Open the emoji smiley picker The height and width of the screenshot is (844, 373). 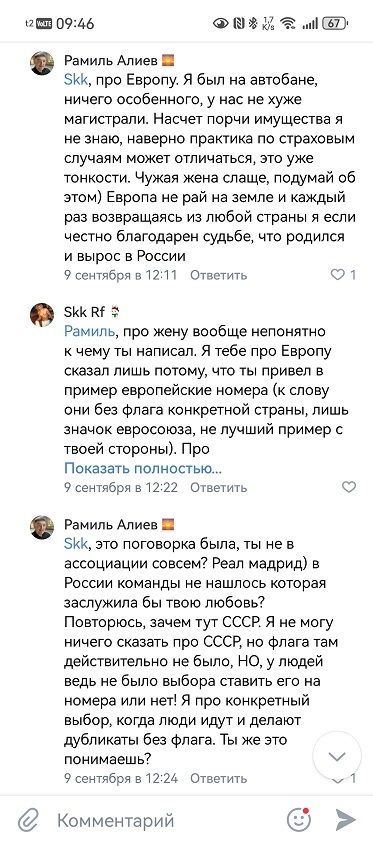coord(299,820)
